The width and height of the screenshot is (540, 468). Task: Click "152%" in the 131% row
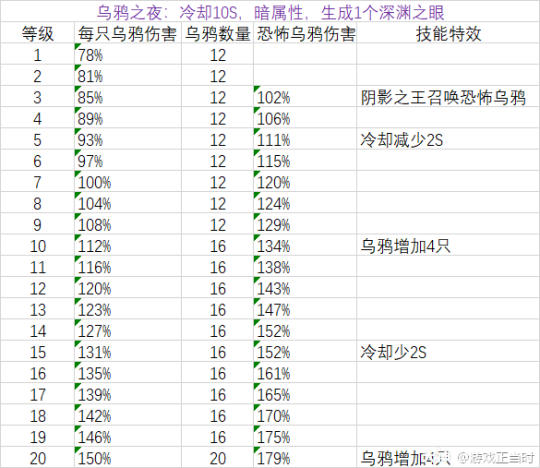pos(305,352)
